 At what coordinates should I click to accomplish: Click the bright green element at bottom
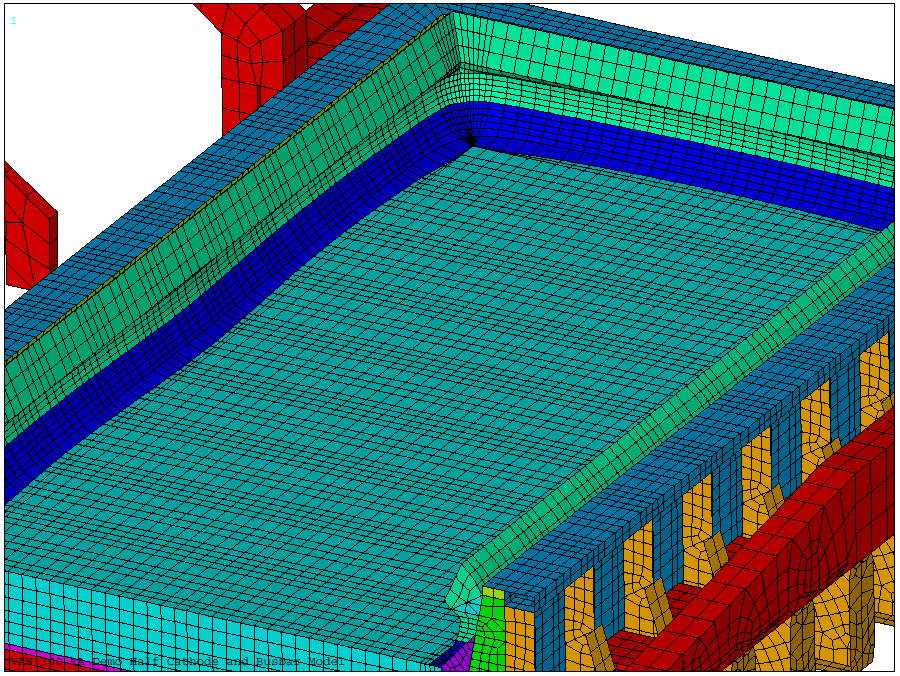tap(490, 625)
